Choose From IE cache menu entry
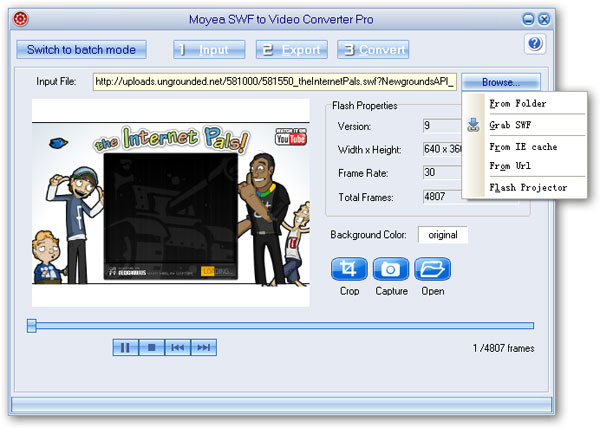Screen dimensions: 600x428 (523, 146)
